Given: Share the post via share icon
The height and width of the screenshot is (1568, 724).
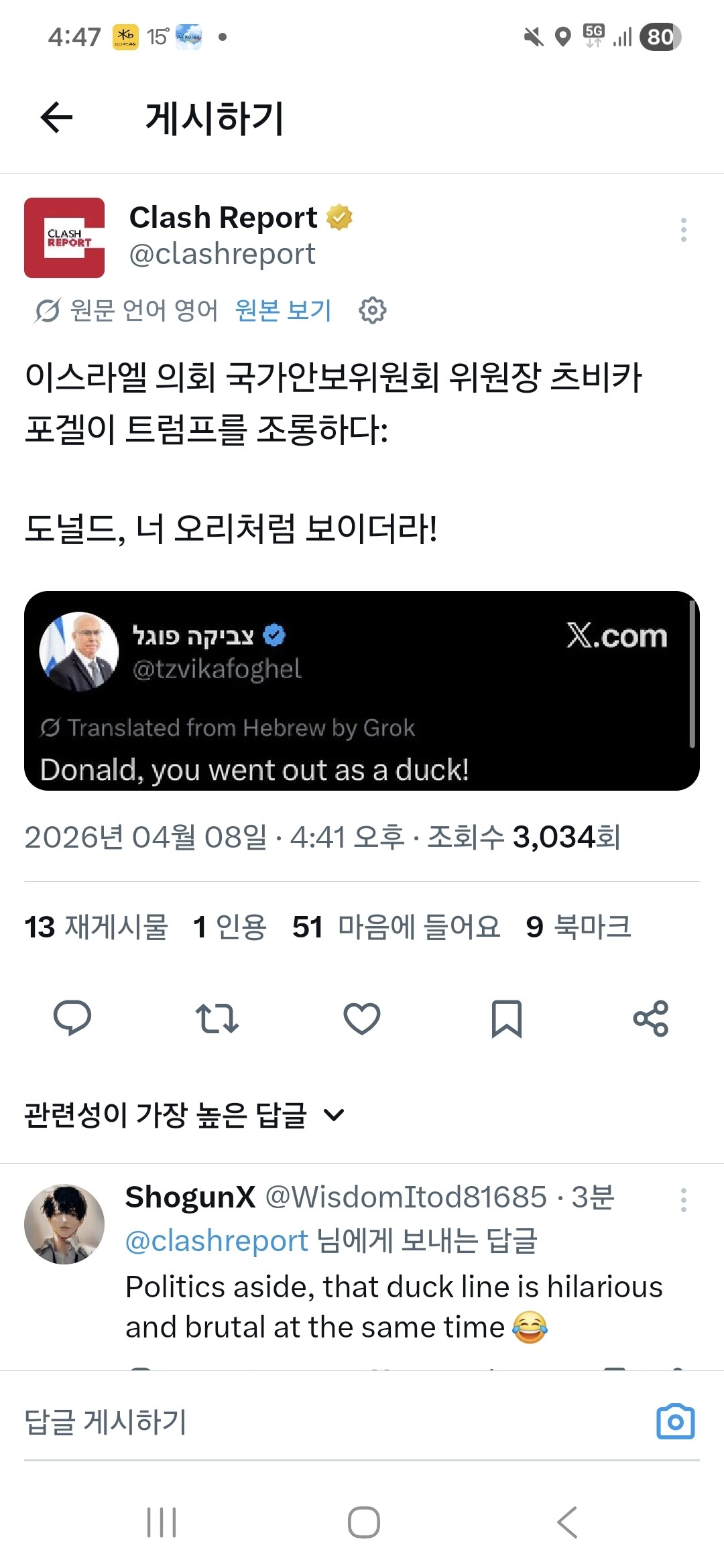Looking at the screenshot, I should click(651, 1019).
